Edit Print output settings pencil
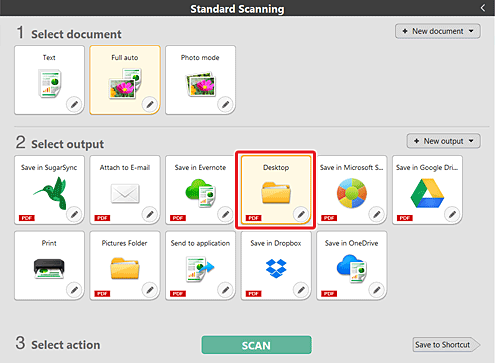The image size is (495, 363). click(x=74, y=290)
